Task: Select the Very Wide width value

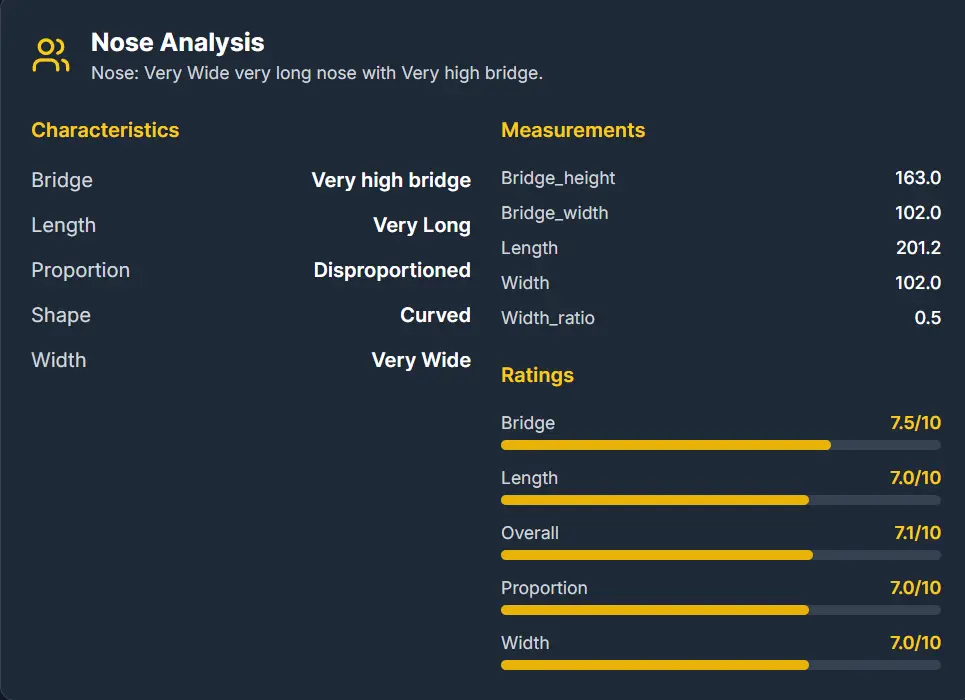Action: (x=421, y=360)
